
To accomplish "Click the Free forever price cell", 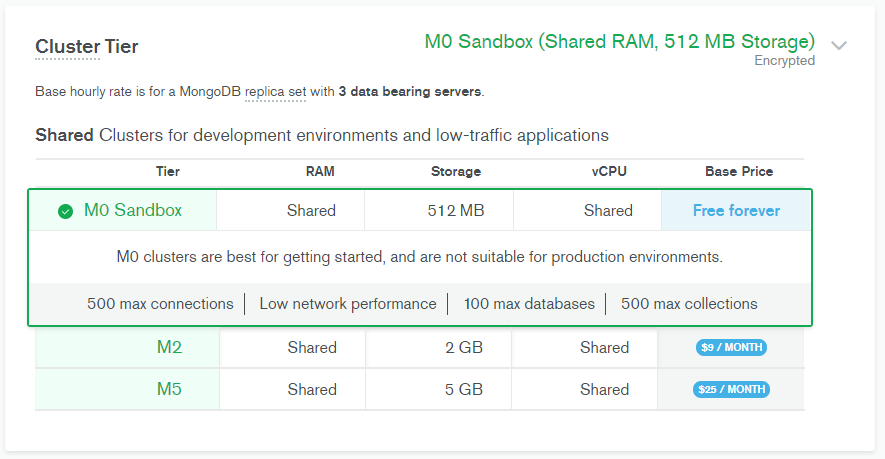I will (736, 211).
